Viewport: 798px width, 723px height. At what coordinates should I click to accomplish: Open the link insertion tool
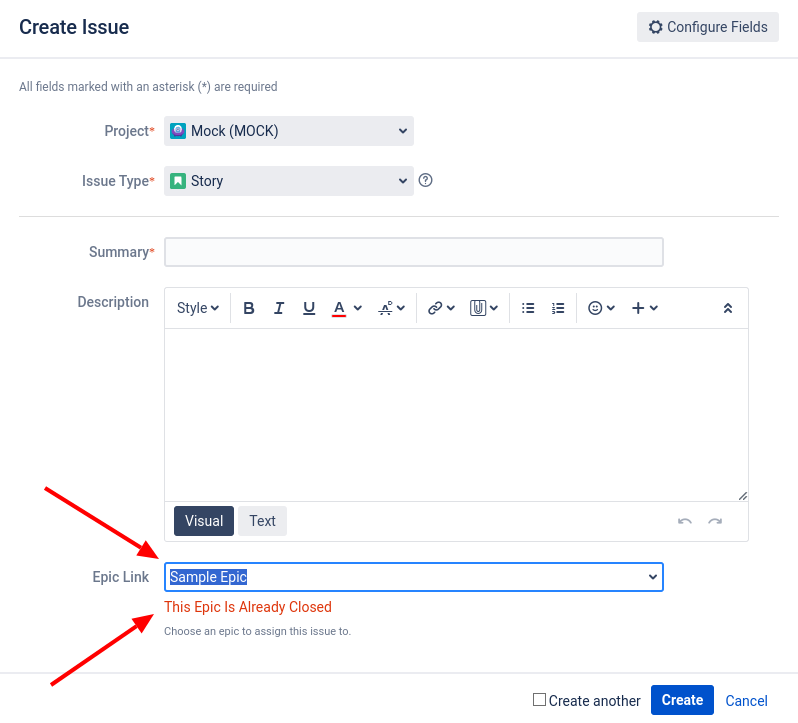441,308
